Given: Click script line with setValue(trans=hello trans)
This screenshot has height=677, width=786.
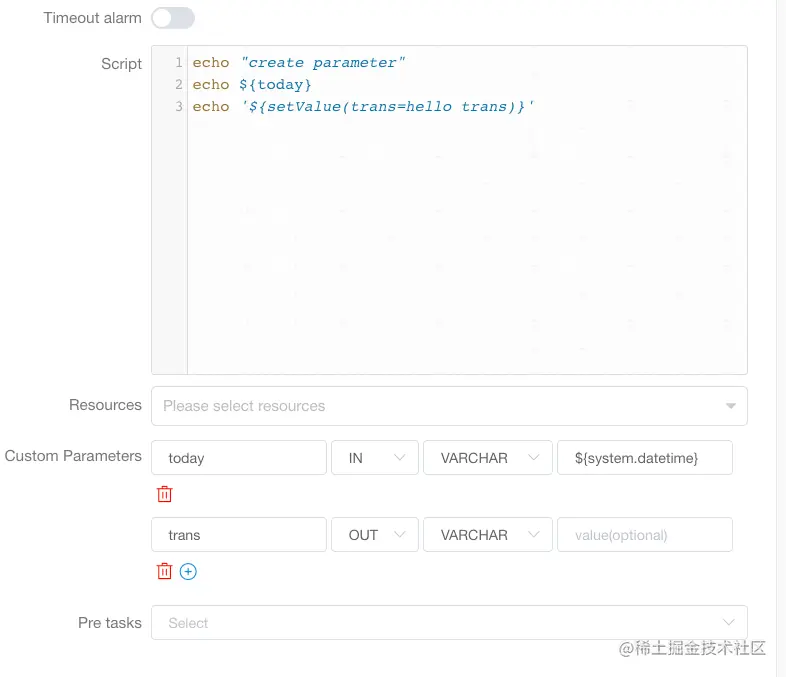Looking at the screenshot, I should point(364,107).
